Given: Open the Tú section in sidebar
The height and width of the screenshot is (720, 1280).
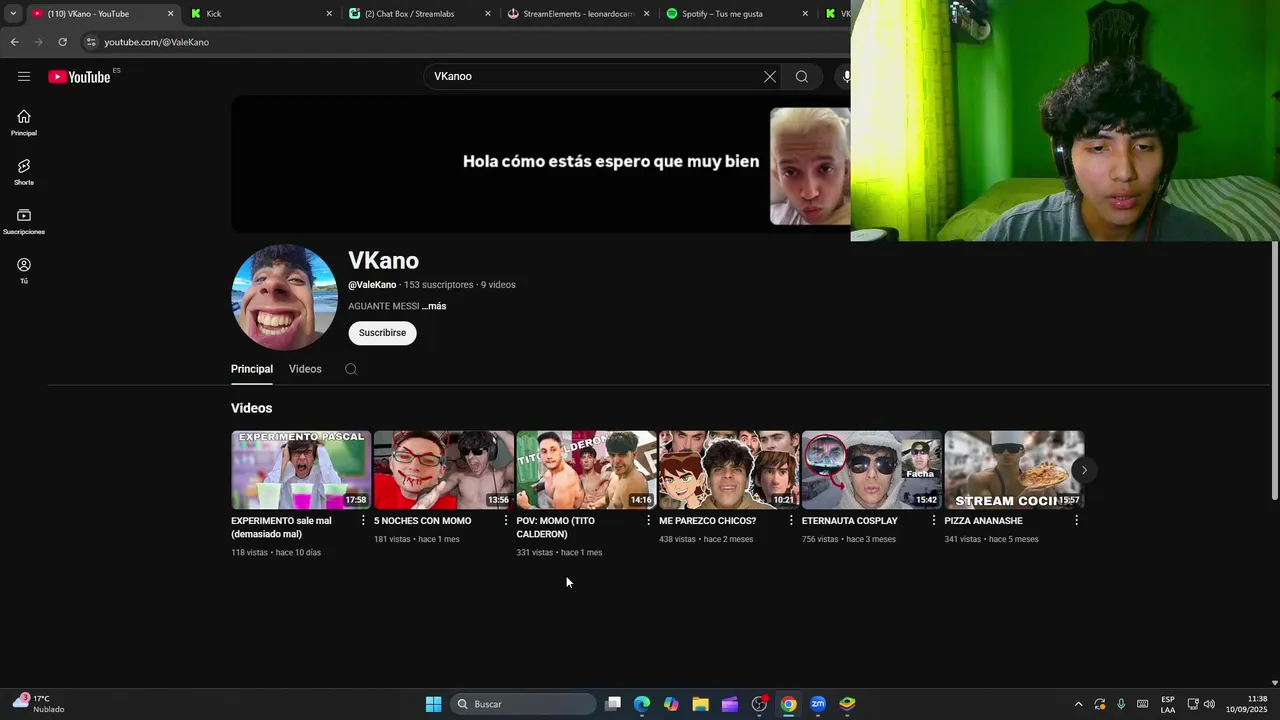Looking at the screenshot, I should 24,271.
